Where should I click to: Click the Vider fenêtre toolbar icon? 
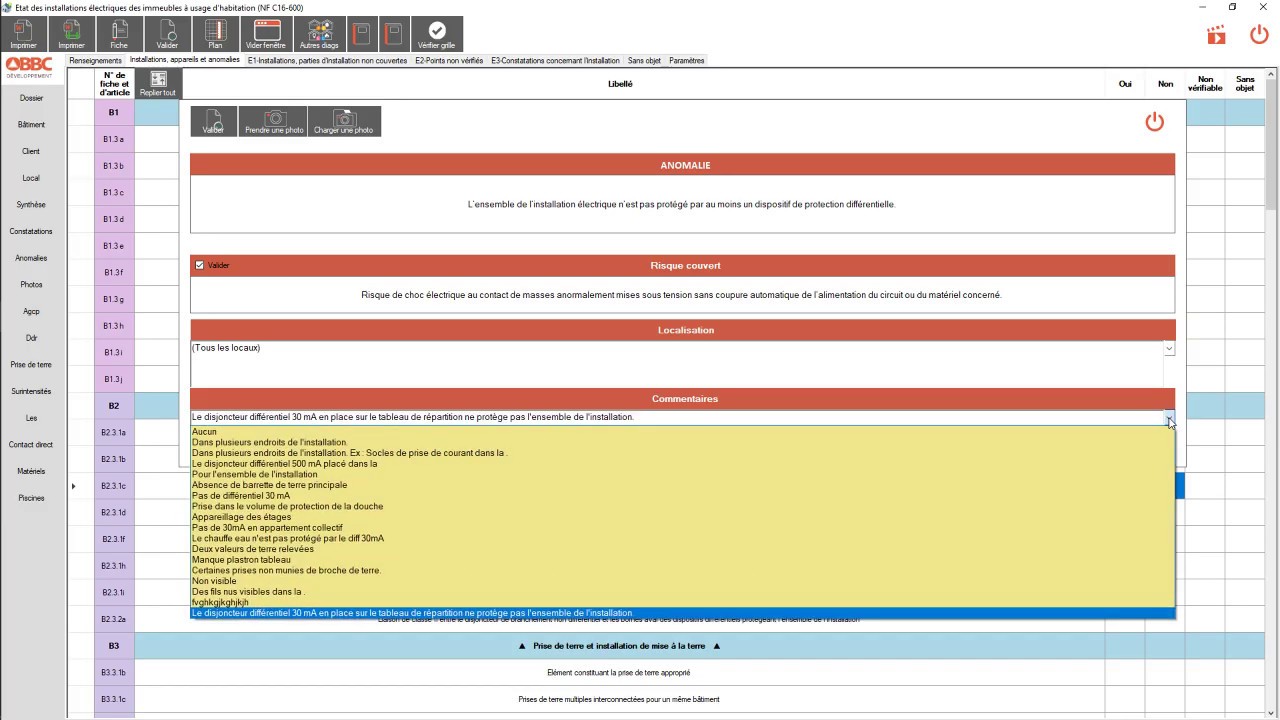pos(266,34)
